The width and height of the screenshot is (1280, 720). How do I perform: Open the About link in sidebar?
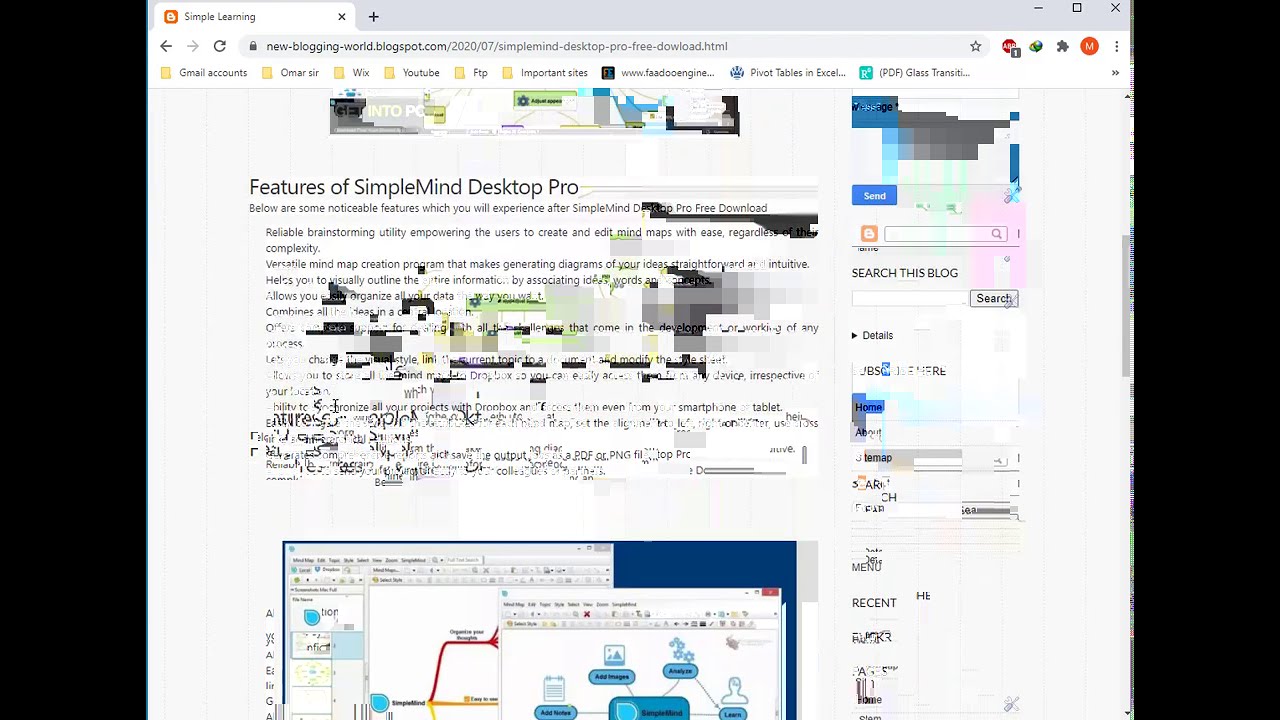coord(868,432)
